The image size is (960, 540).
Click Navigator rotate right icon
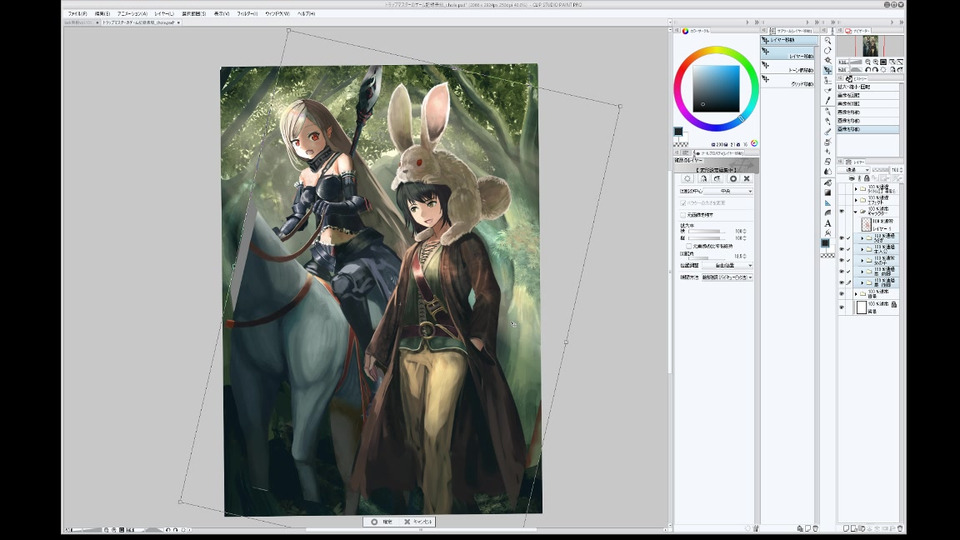pyautogui.click(x=876, y=70)
